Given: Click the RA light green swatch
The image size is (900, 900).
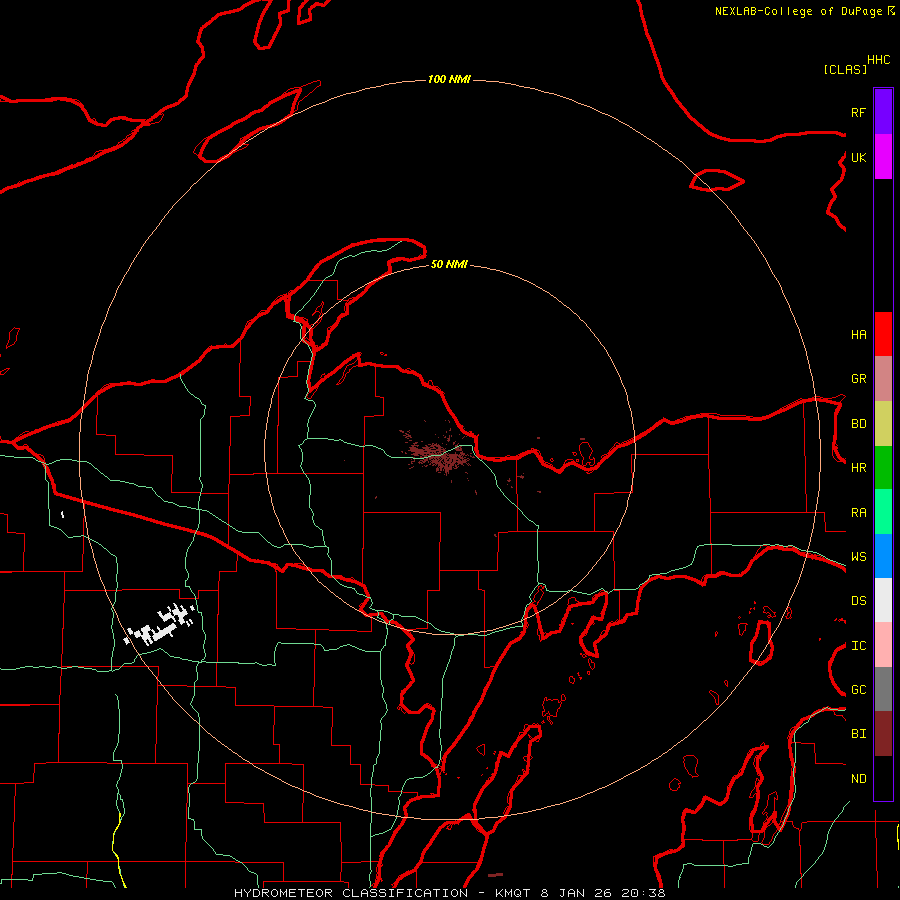Looking at the screenshot, I should click(883, 512).
